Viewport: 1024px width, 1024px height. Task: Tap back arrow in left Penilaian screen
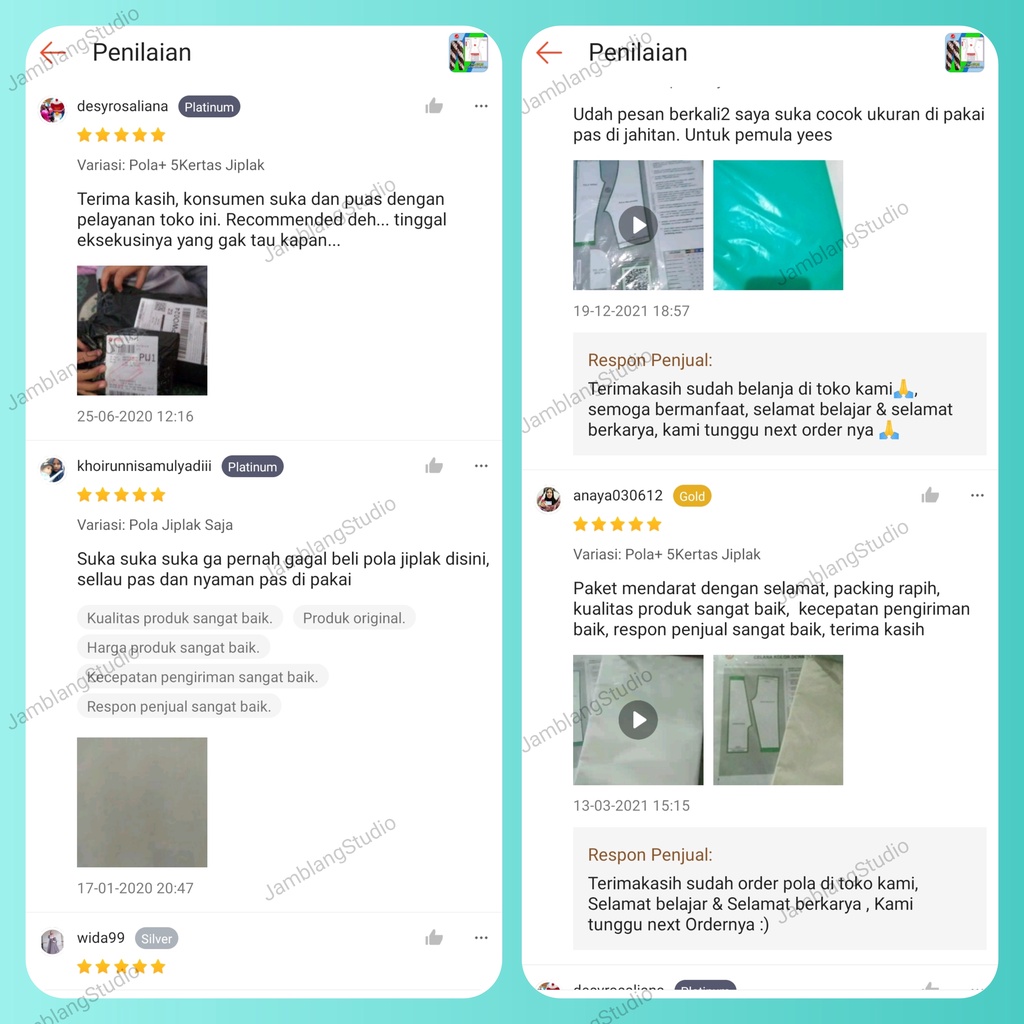point(53,52)
